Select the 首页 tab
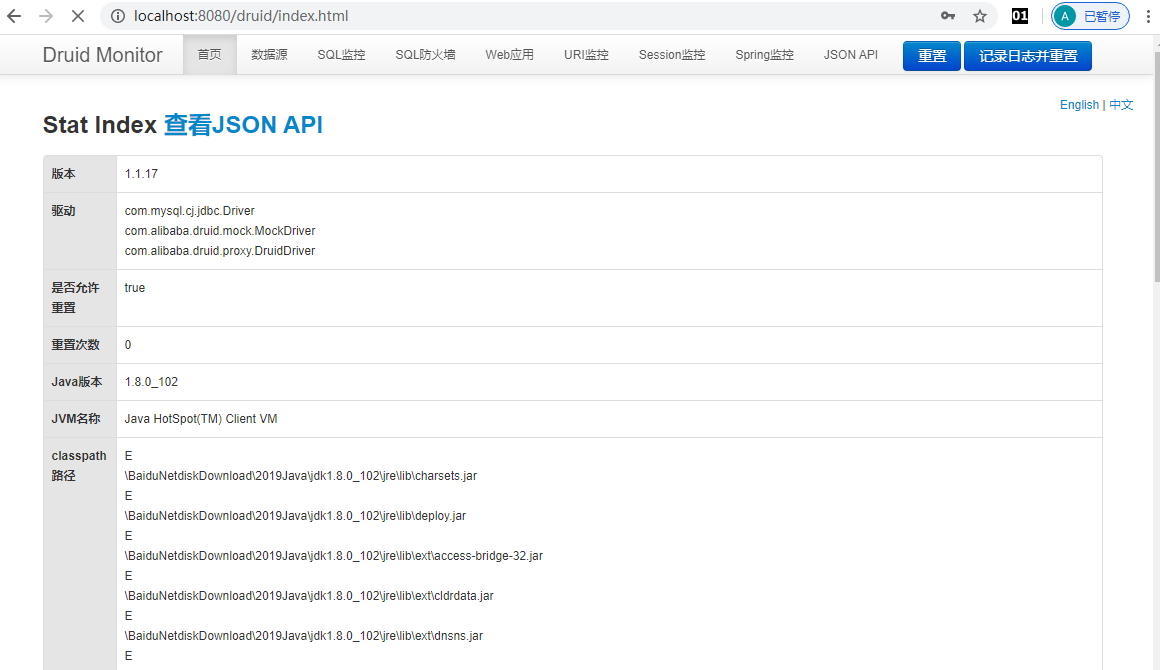This screenshot has width=1160, height=670. (x=209, y=55)
